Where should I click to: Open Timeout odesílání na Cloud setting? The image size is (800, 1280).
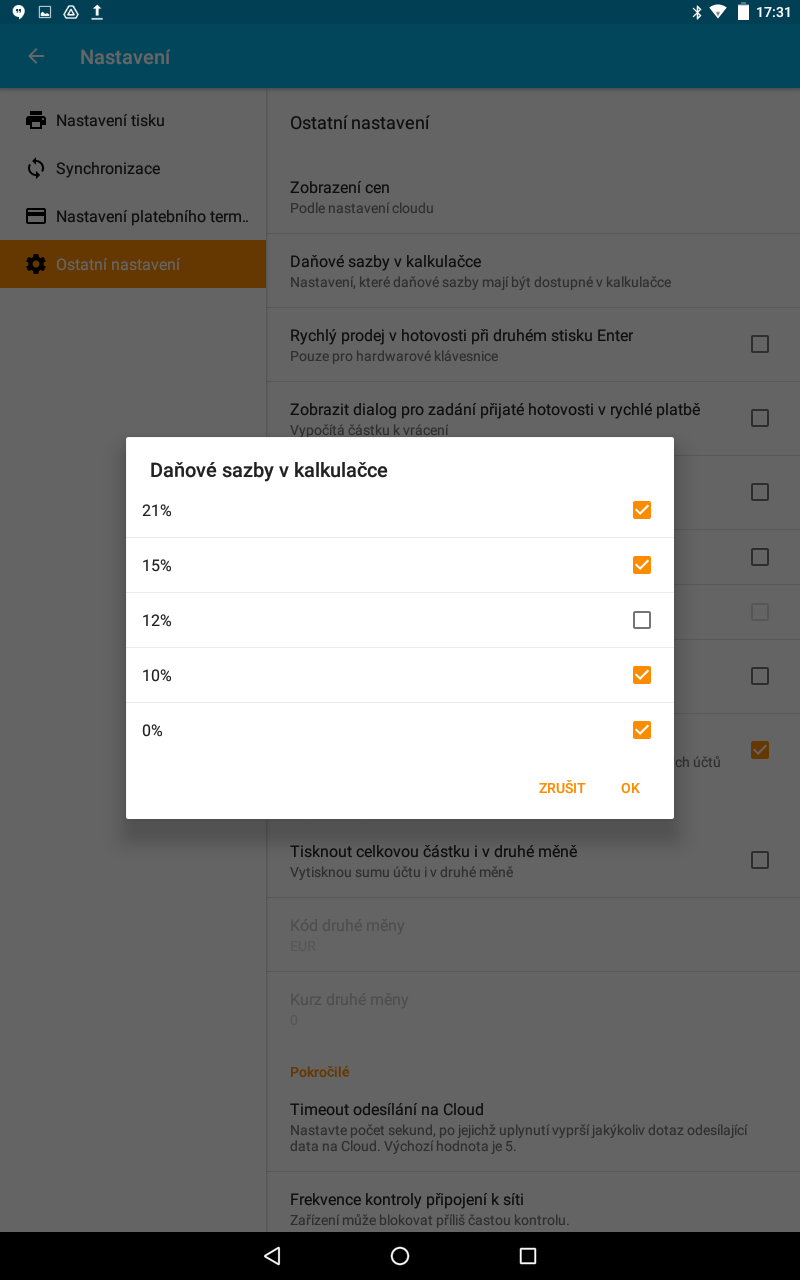coord(534,1128)
